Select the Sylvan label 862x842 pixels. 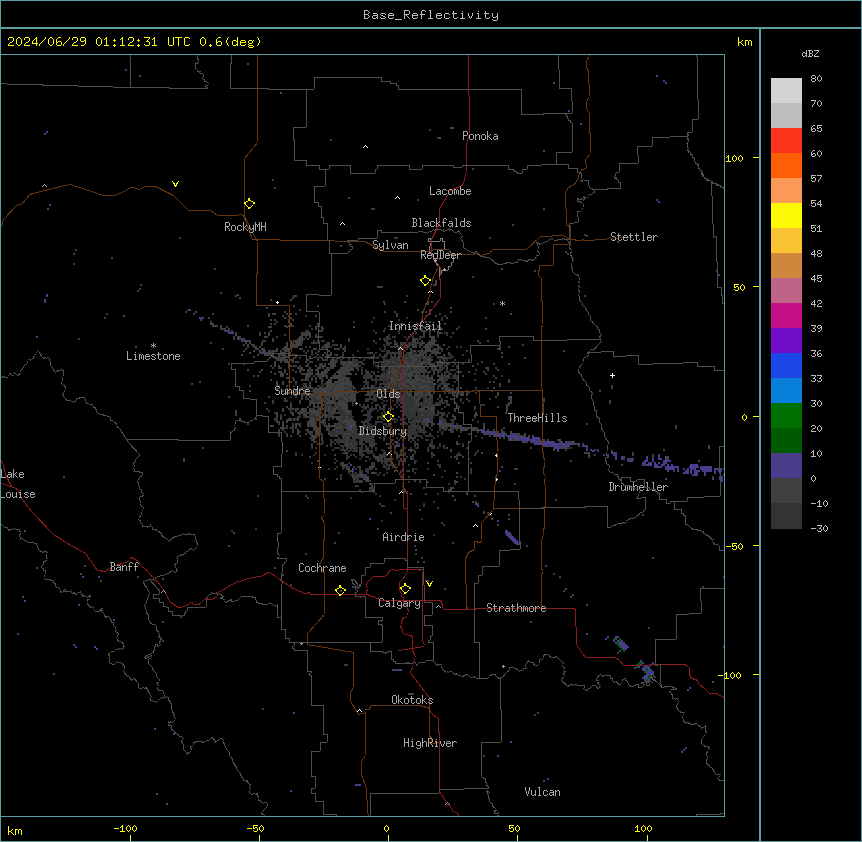390,245
